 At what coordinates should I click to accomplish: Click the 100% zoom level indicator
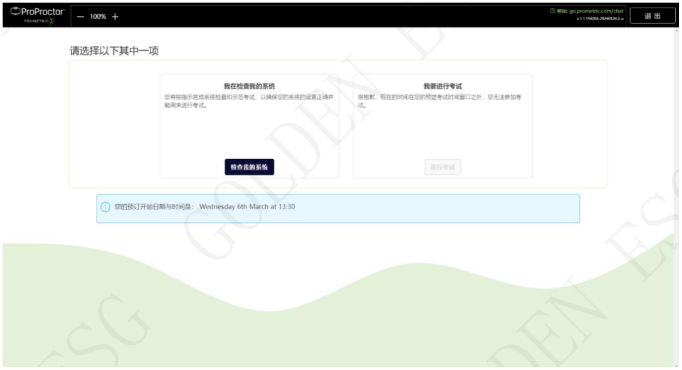pos(98,17)
